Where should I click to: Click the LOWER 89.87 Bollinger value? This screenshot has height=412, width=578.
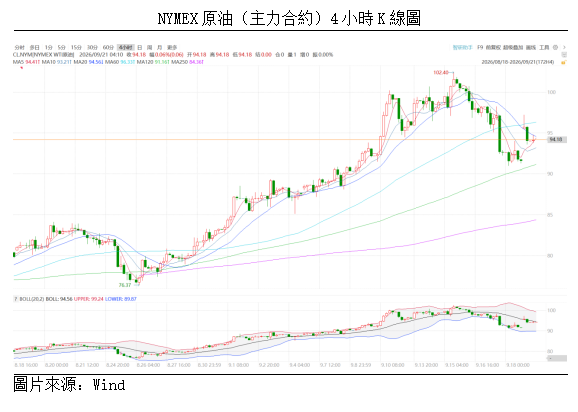(x=121, y=299)
